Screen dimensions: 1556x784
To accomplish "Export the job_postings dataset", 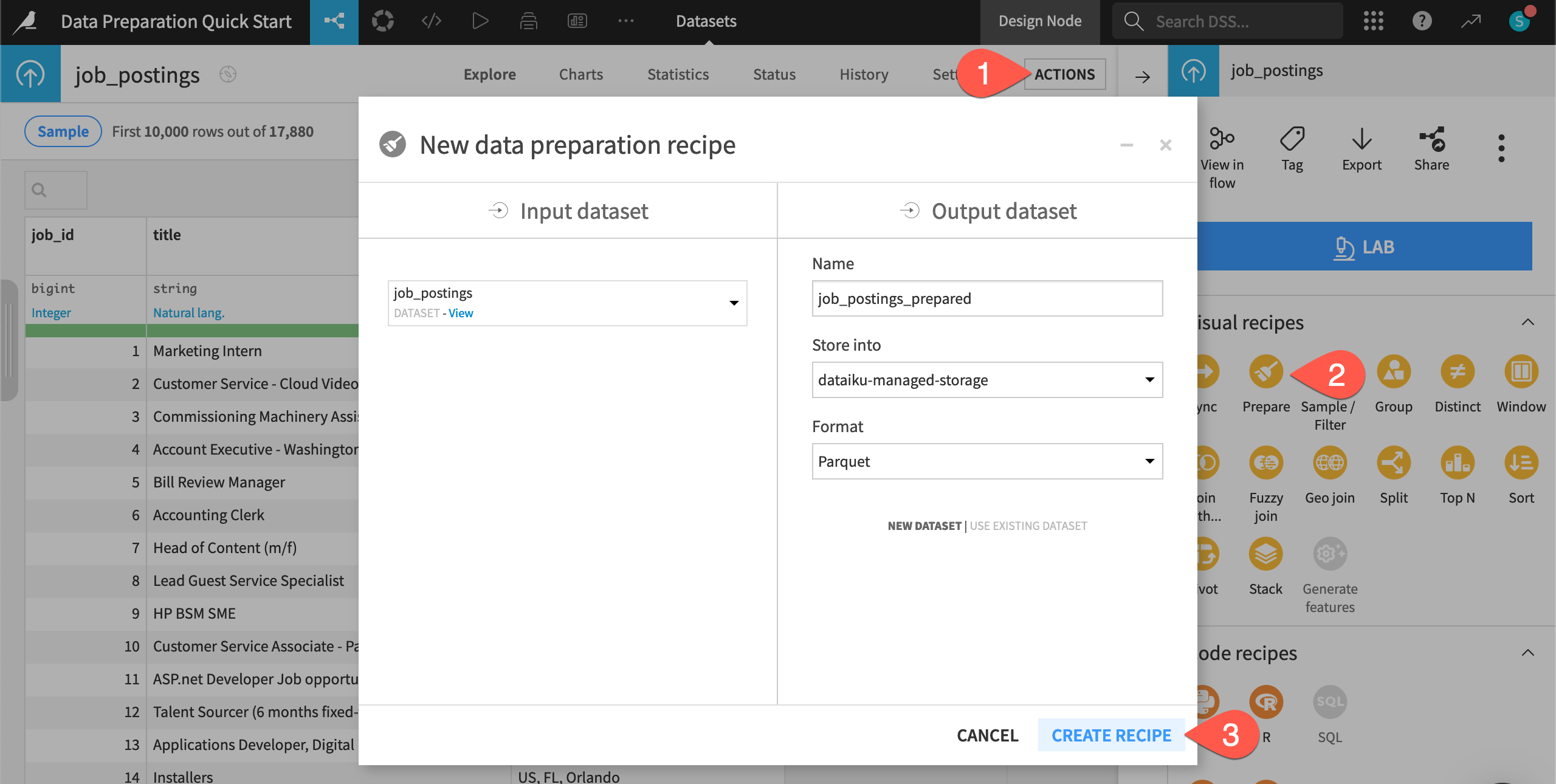I will click(x=1361, y=149).
